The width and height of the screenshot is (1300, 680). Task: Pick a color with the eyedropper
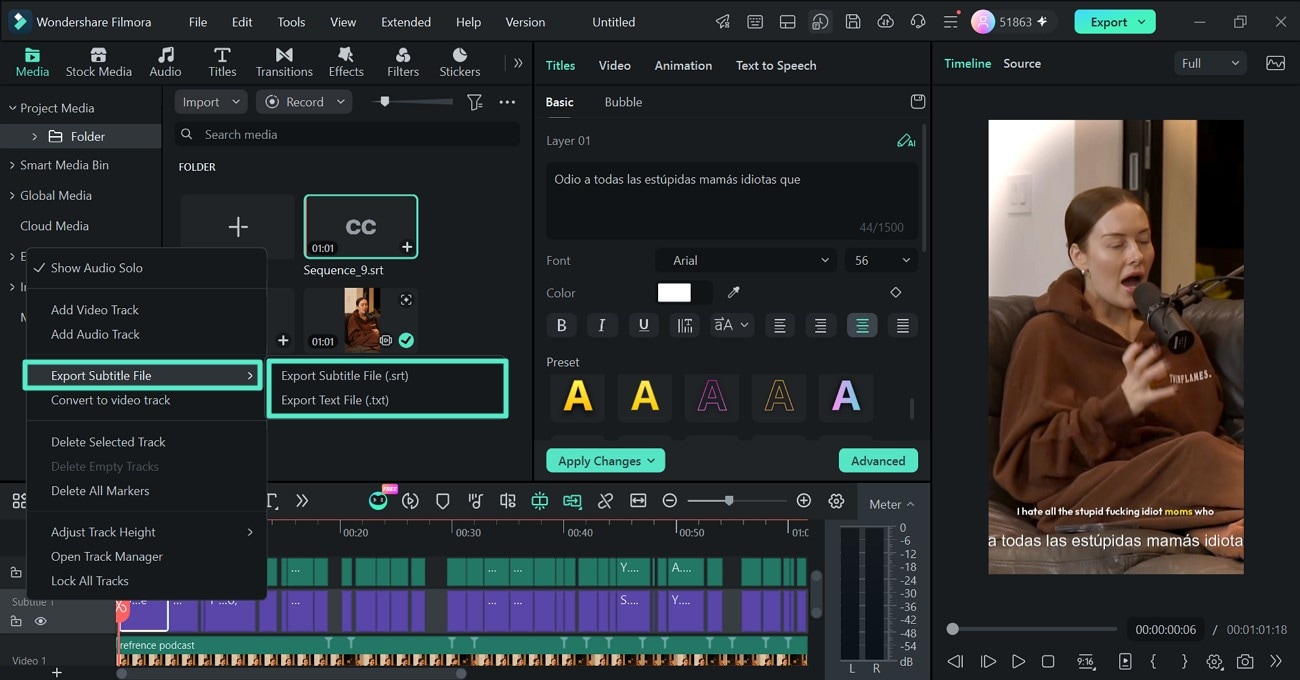pyautogui.click(x=733, y=293)
